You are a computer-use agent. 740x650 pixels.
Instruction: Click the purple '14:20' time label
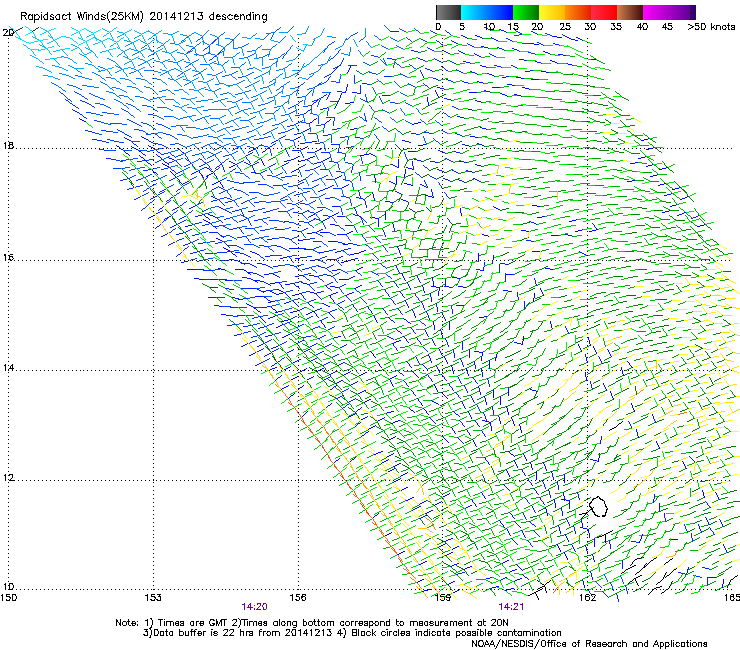point(254,607)
